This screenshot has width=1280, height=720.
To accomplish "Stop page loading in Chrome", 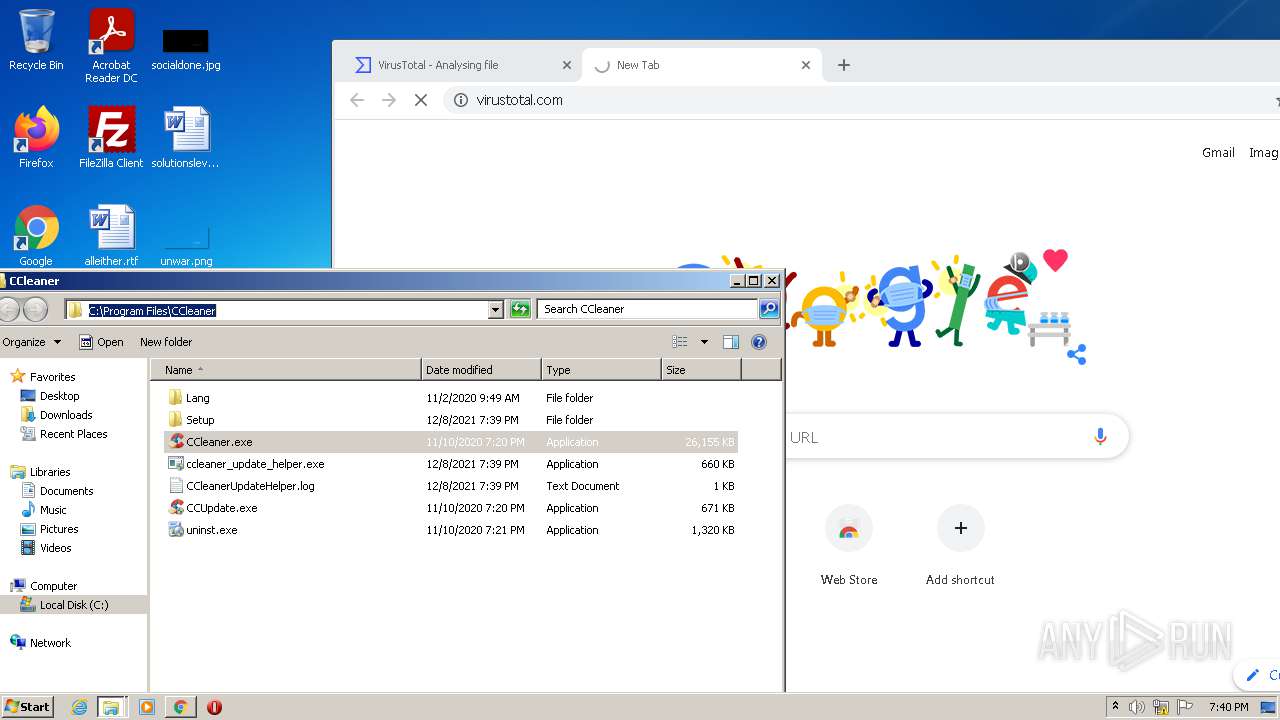I will pyautogui.click(x=421, y=100).
